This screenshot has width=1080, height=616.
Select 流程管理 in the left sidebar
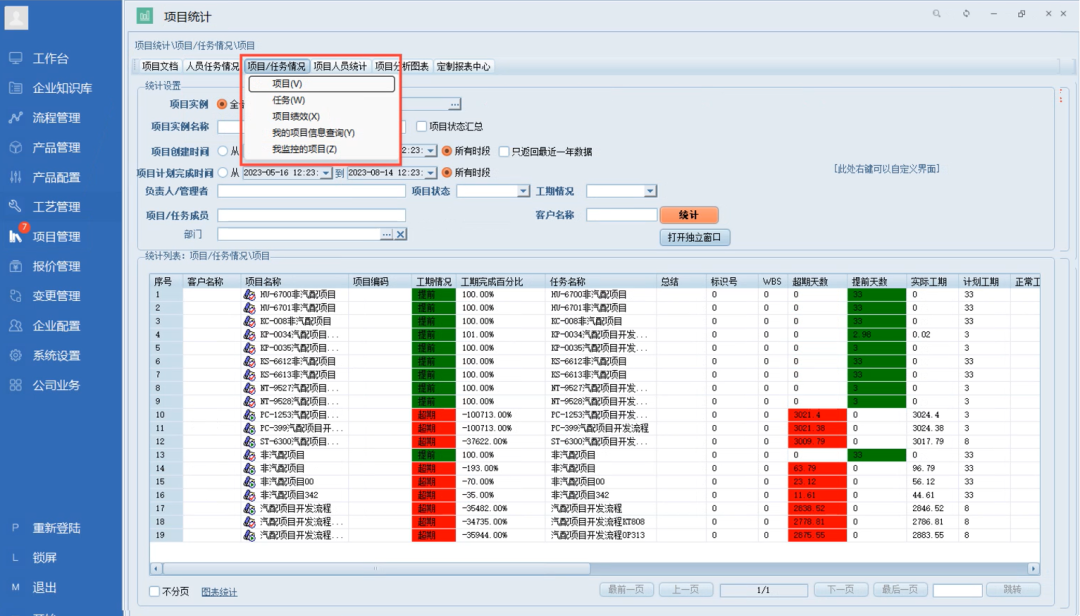[x=60, y=117]
